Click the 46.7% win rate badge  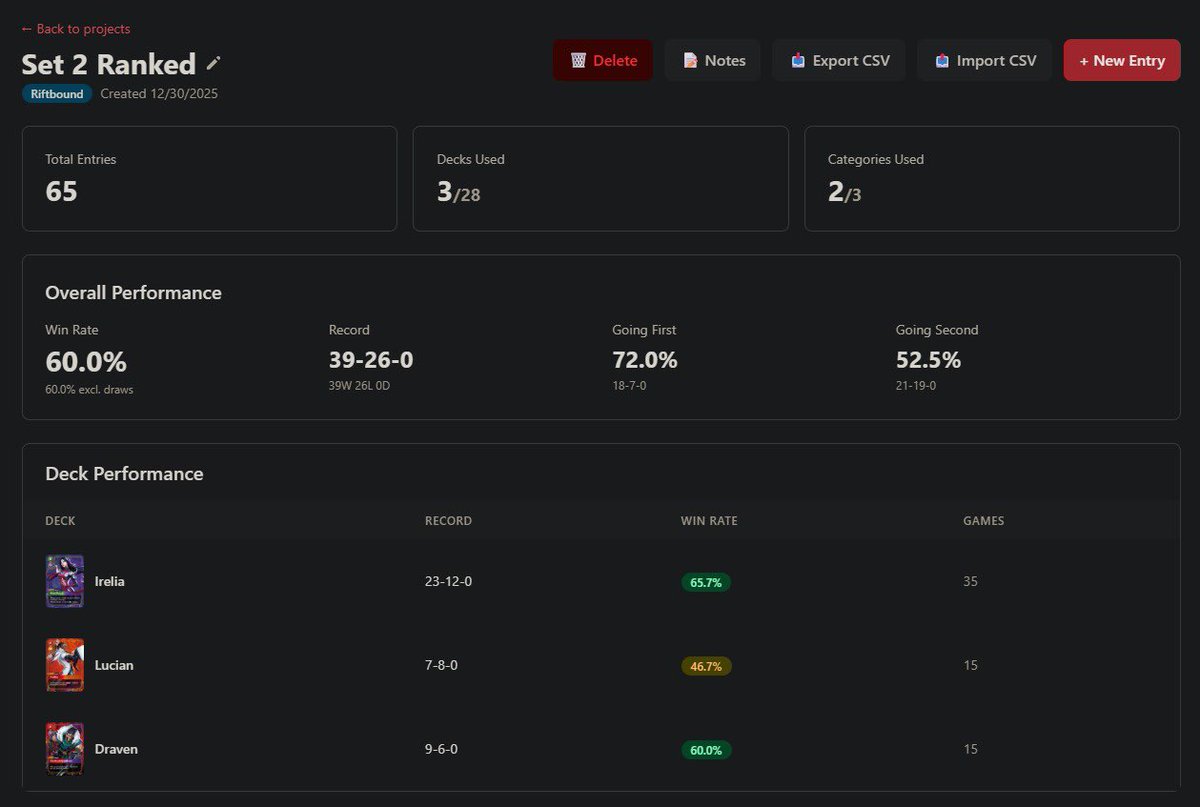(x=706, y=666)
